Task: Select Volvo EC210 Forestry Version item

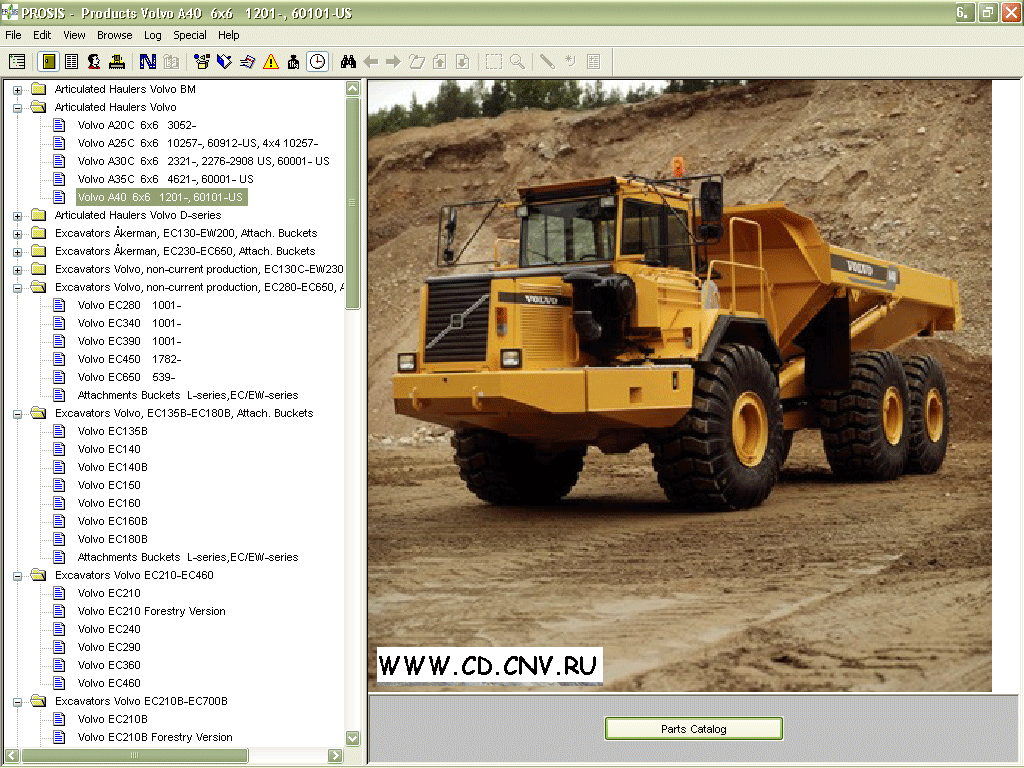Action: pyautogui.click(x=152, y=611)
